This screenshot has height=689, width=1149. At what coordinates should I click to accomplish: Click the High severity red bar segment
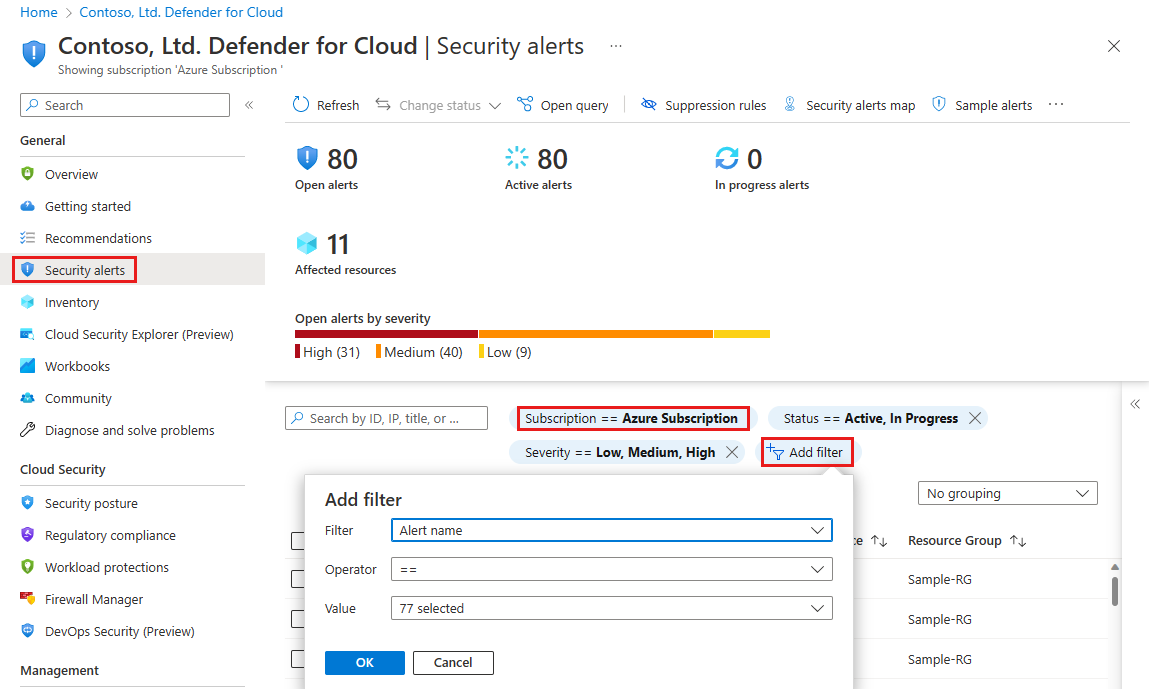(386, 334)
